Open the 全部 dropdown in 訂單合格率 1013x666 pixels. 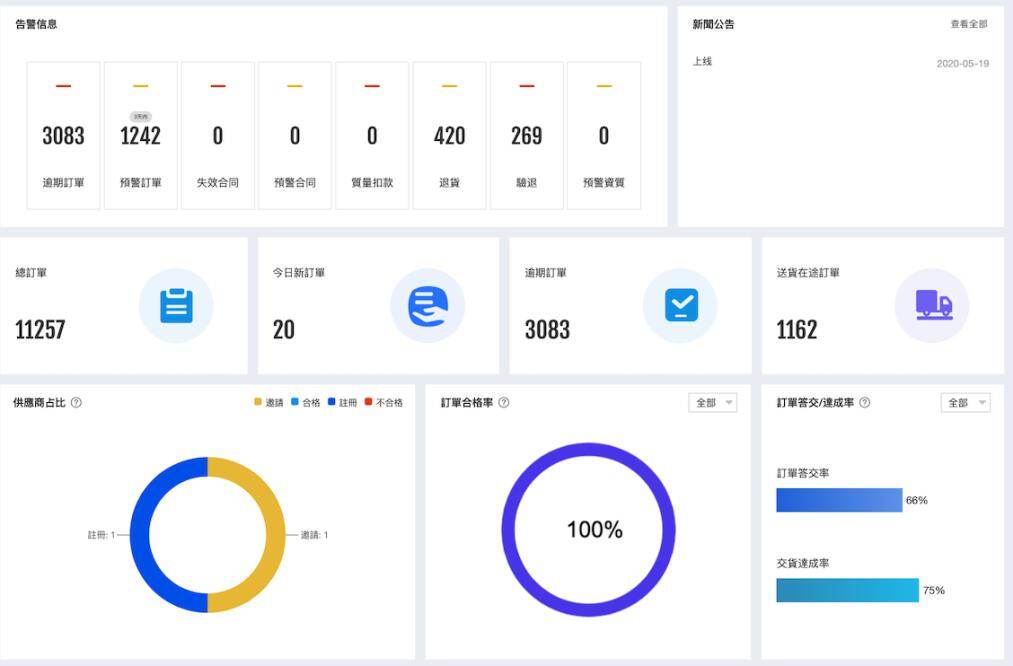[712, 403]
